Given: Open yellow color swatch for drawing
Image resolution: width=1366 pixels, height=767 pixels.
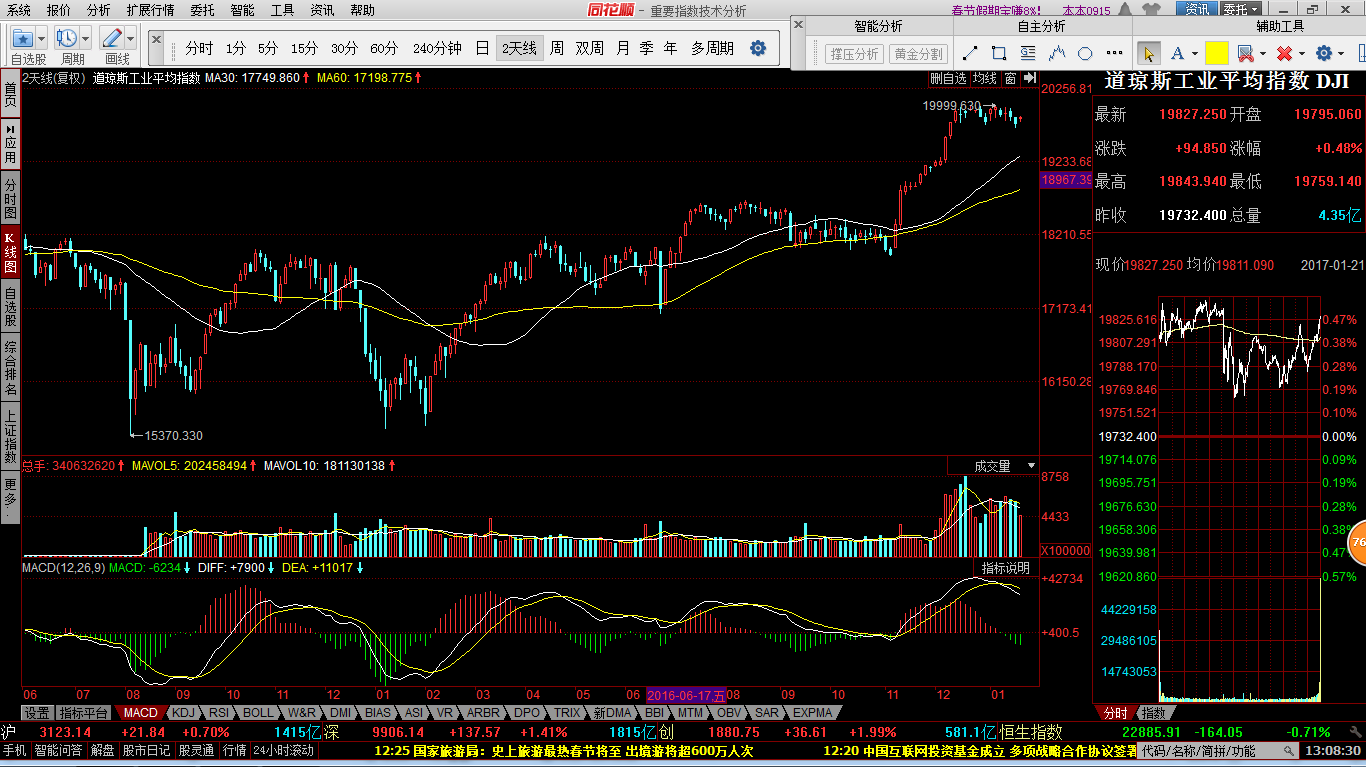Looking at the screenshot, I should click(1216, 53).
